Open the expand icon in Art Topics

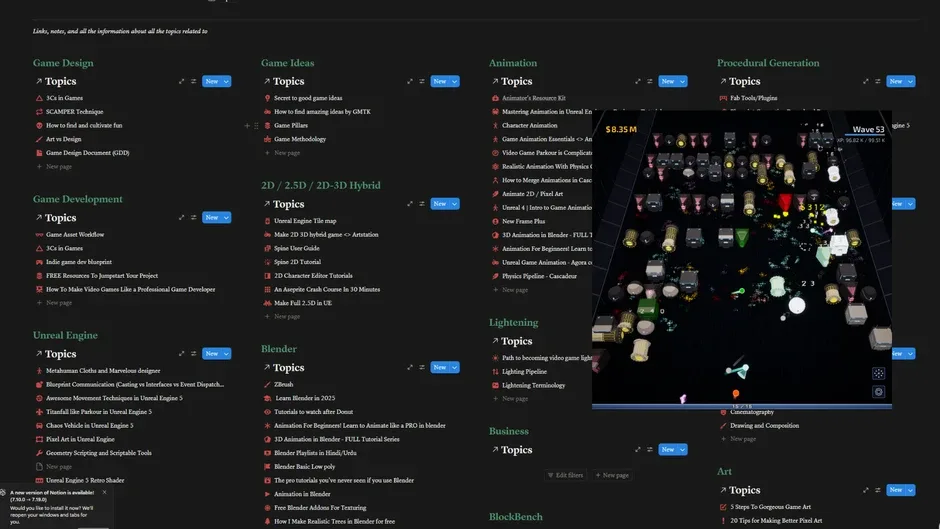point(865,490)
